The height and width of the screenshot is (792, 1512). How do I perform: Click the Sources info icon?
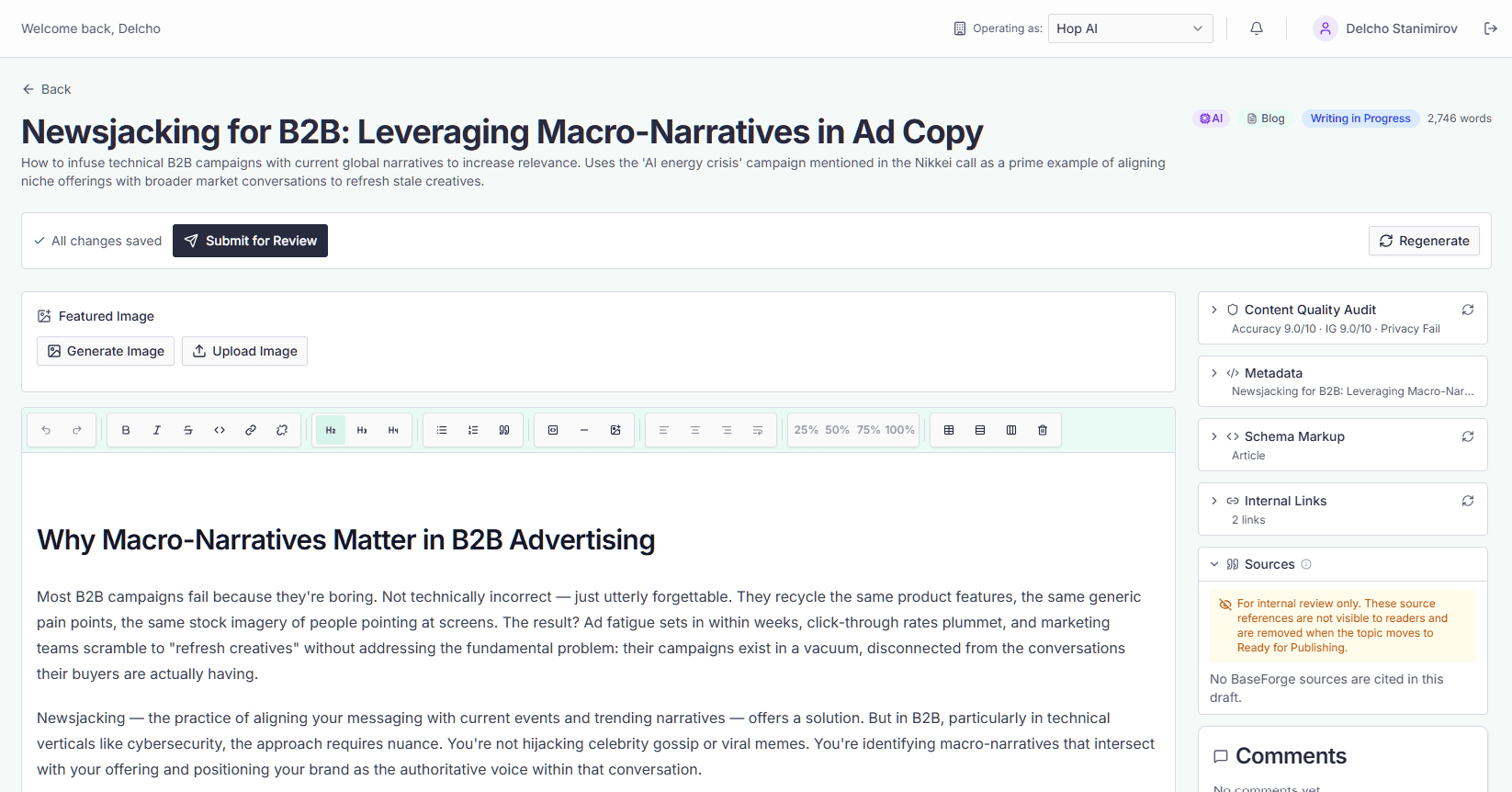click(1306, 564)
